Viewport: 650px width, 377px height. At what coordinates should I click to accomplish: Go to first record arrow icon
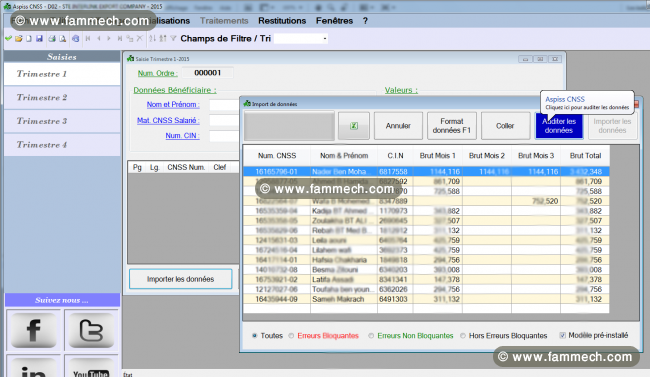point(88,39)
